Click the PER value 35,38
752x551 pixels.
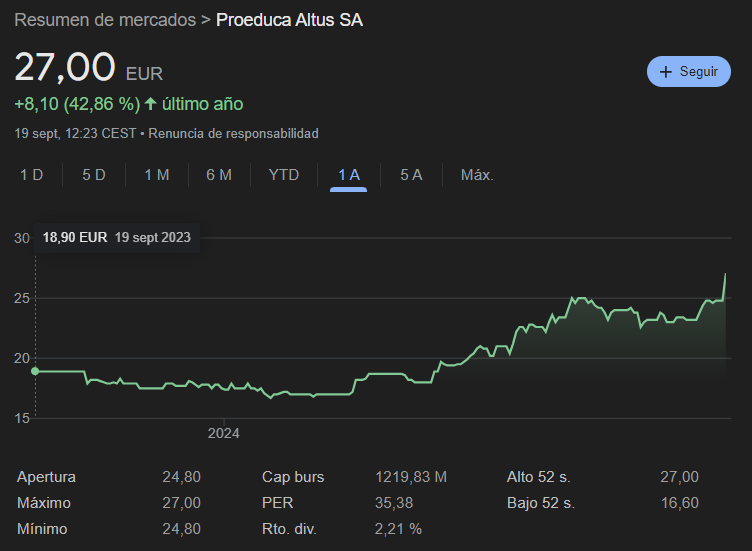[x=394, y=503]
